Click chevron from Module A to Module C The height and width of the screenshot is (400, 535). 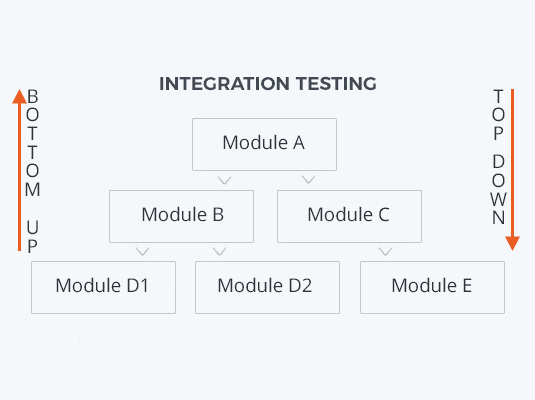point(308,180)
